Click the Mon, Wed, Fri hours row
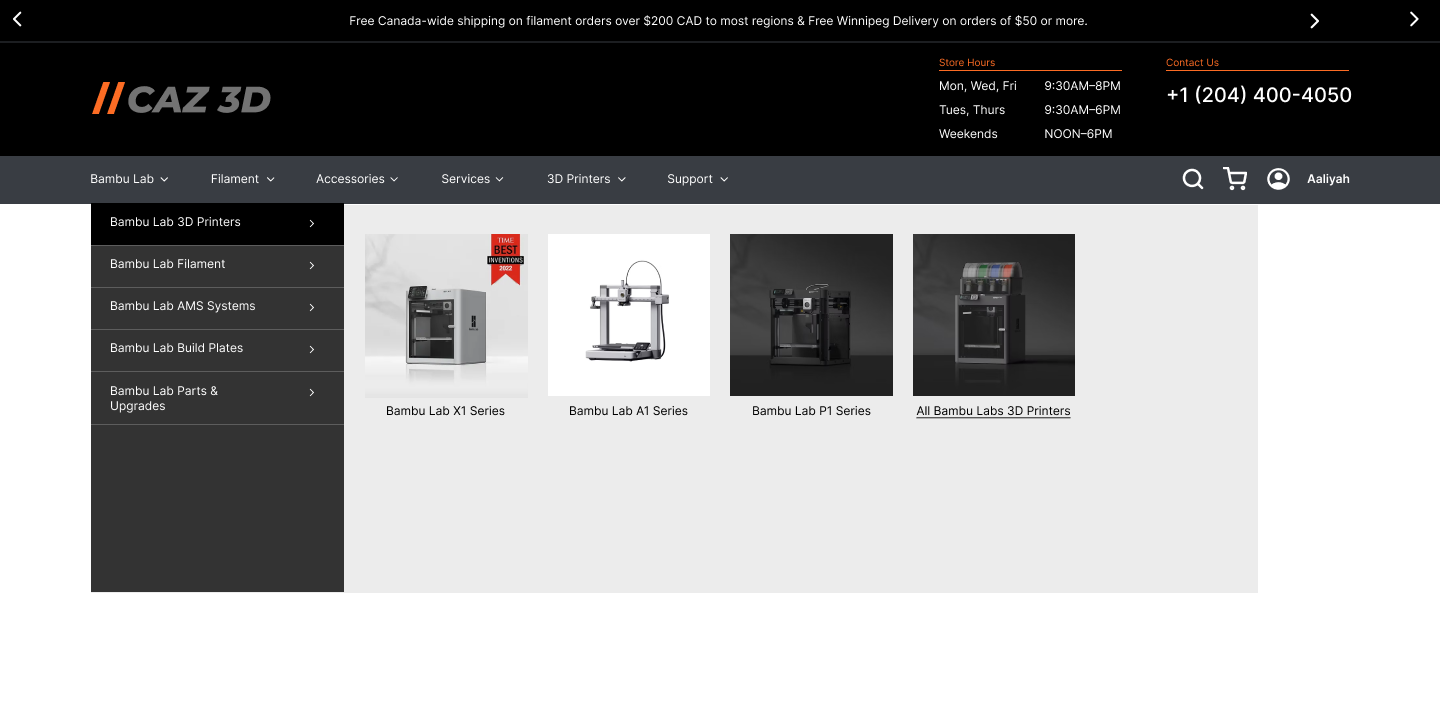The image size is (1440, 716). click(x=1030, y=86)
